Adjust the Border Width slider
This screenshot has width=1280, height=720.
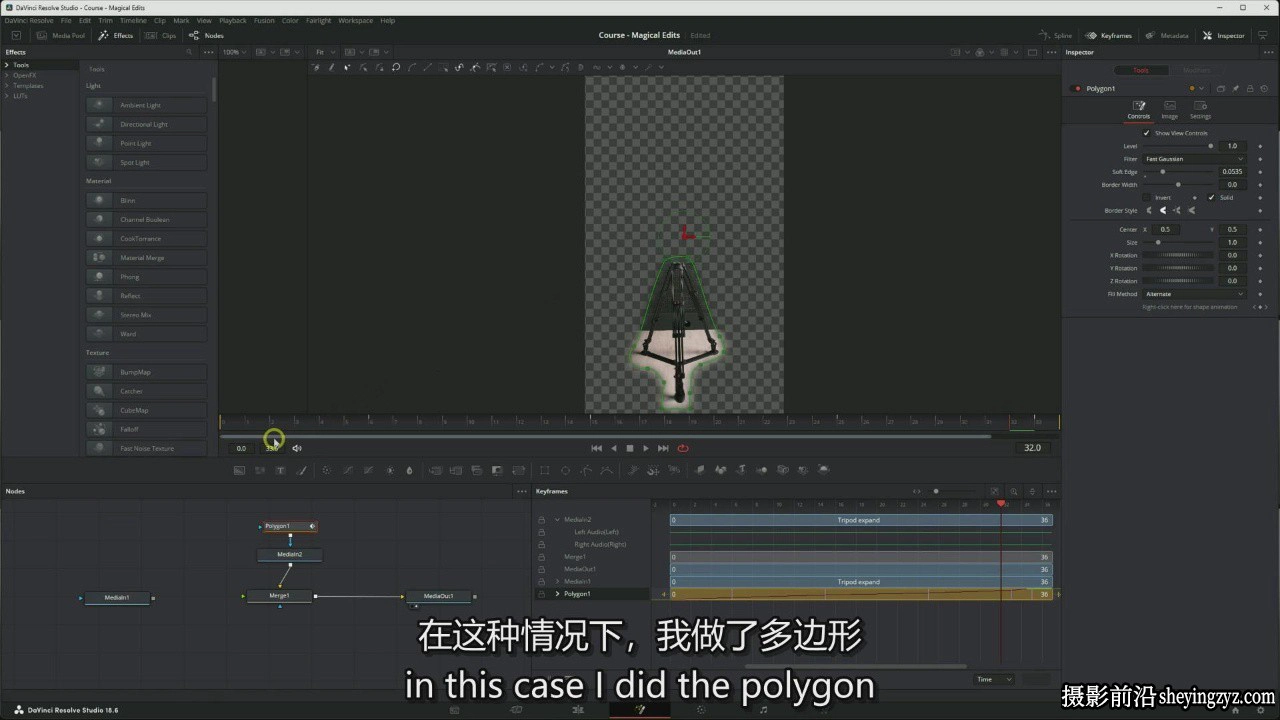(1178, 185)
